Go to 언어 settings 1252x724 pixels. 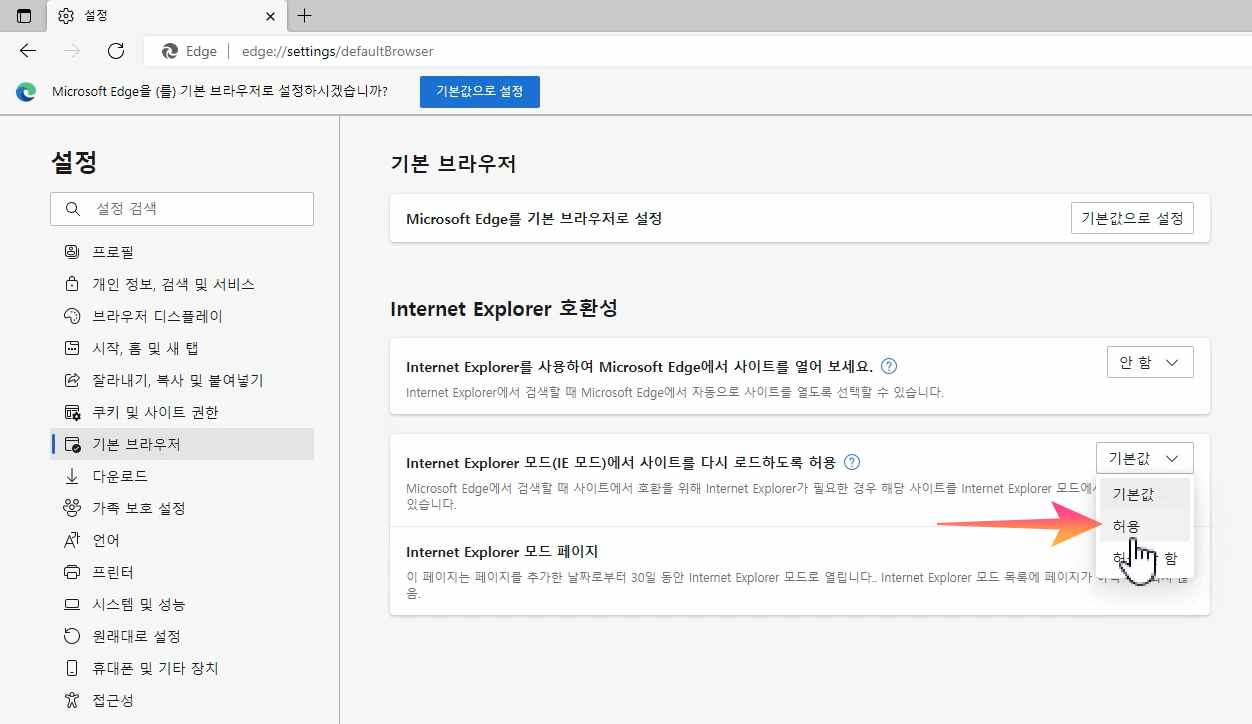click(182, 540)
